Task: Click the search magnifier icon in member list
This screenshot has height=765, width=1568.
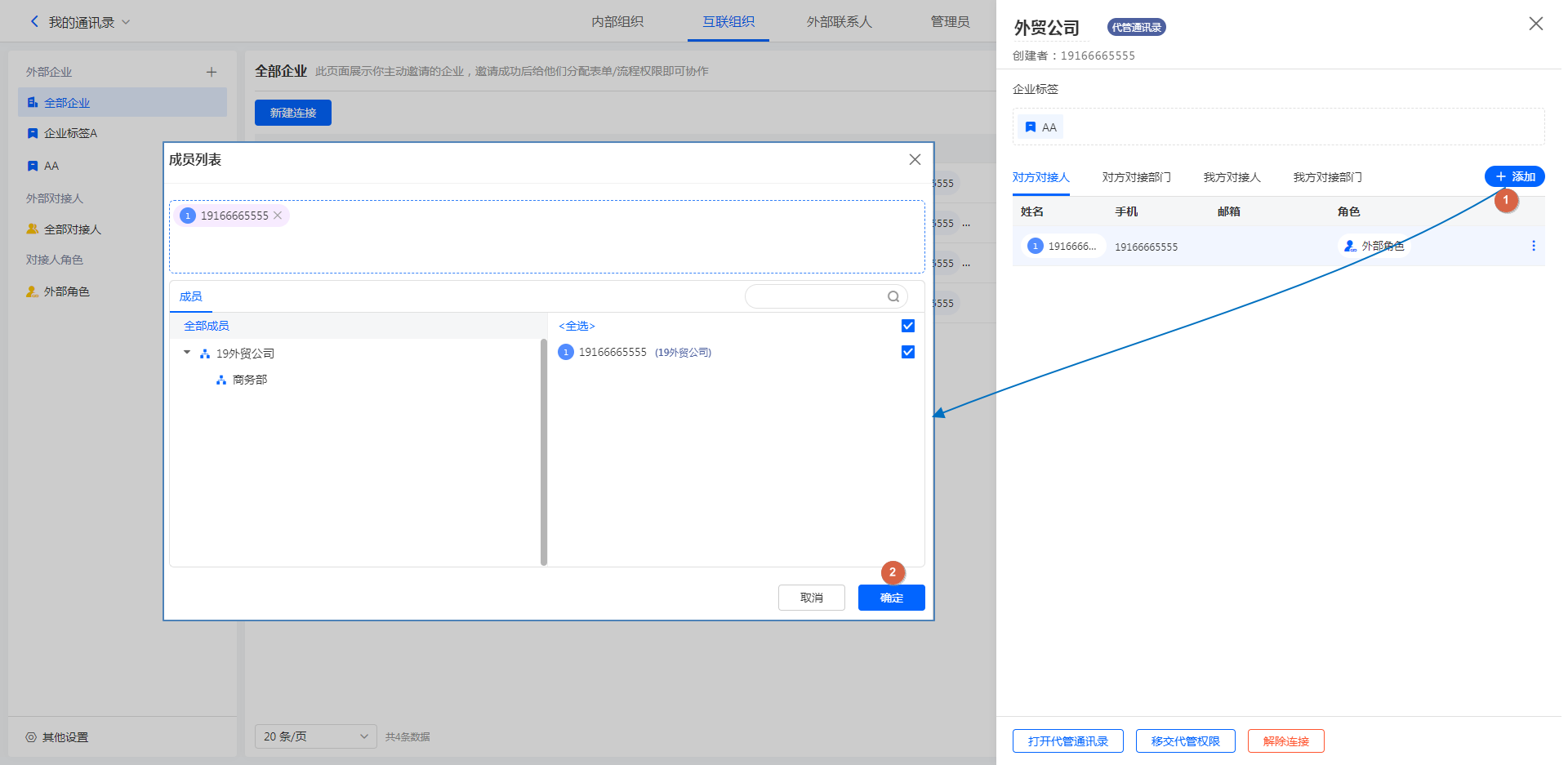Action: coord(893,296)
